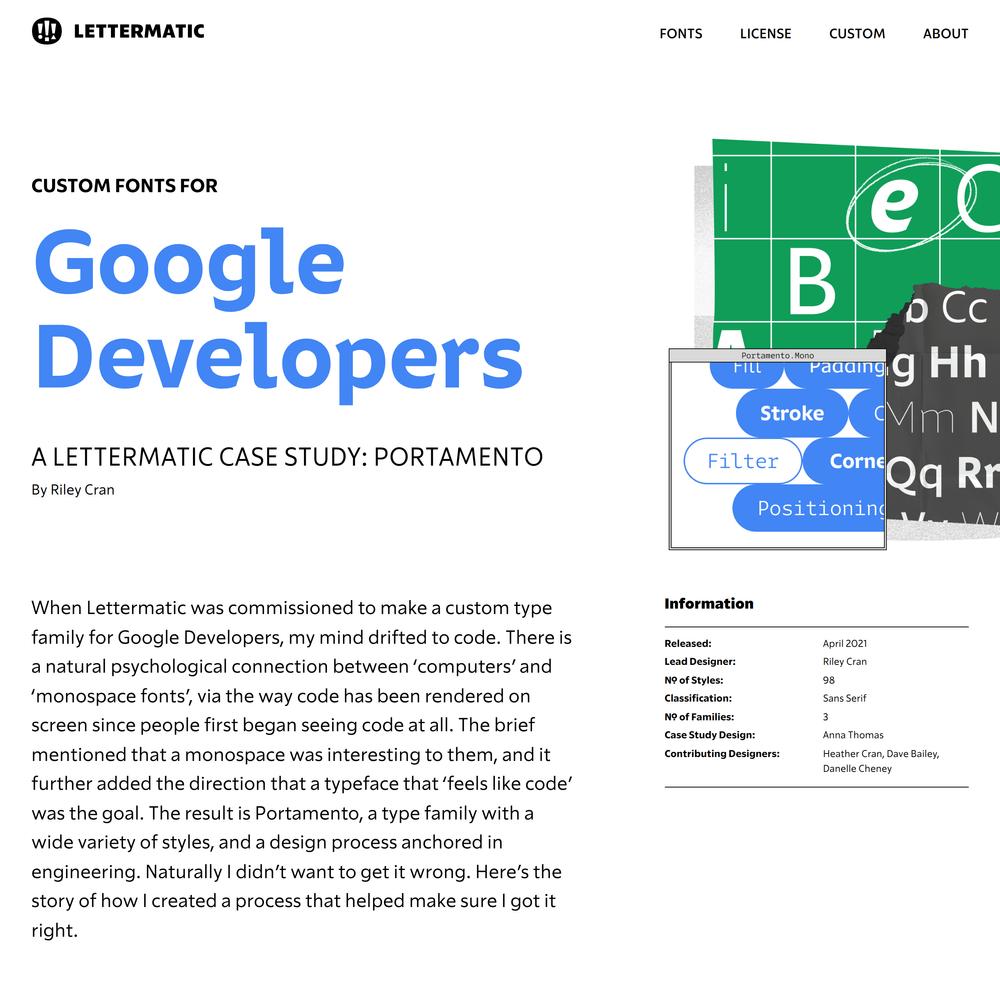Click the 'Information' heading
This screenshot has width=1000, height=1000.
(709, 603)
